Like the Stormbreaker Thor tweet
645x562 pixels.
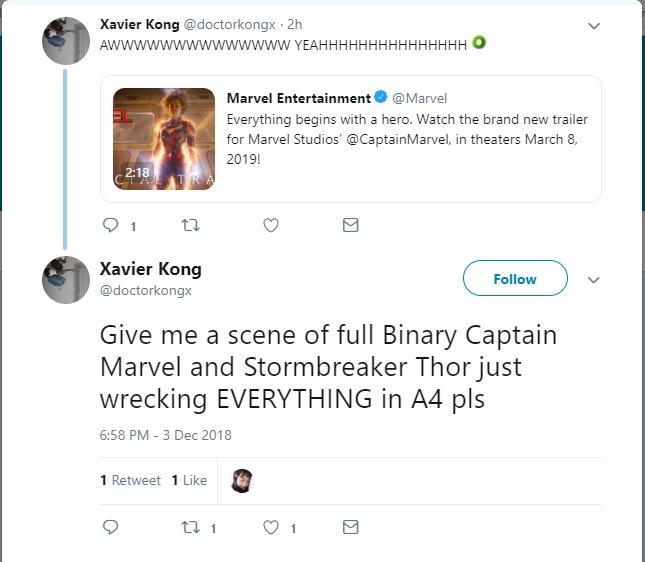click(x=270, y=527)
